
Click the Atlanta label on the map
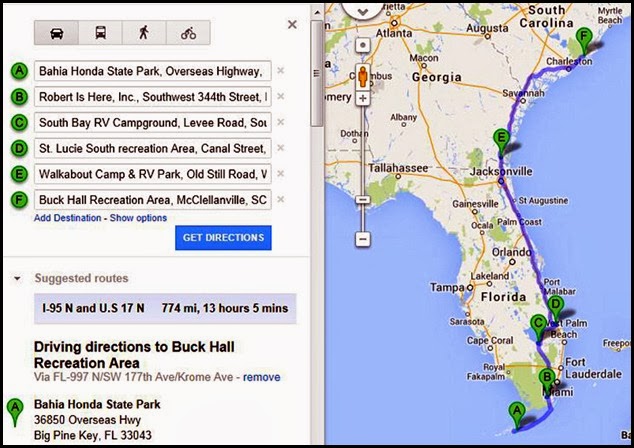pos(394,33)
